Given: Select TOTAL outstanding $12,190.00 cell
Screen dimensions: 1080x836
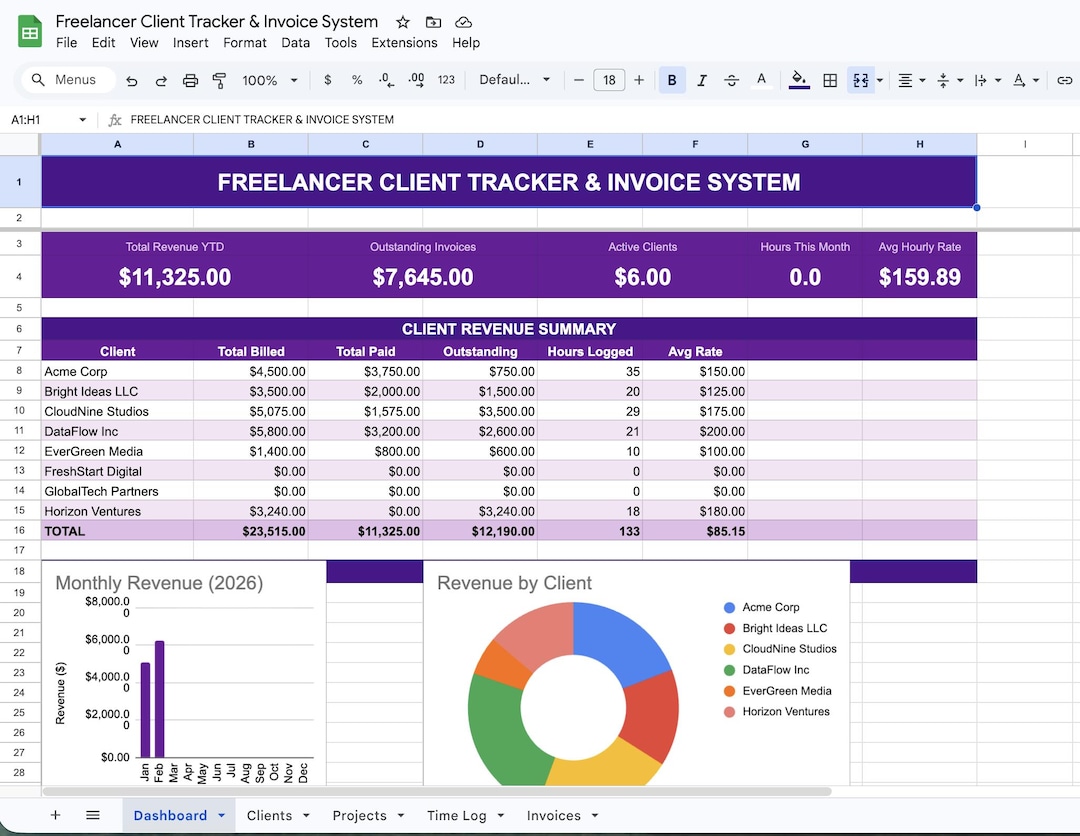Looking at the screenshot, I should (x=480, y=531).
